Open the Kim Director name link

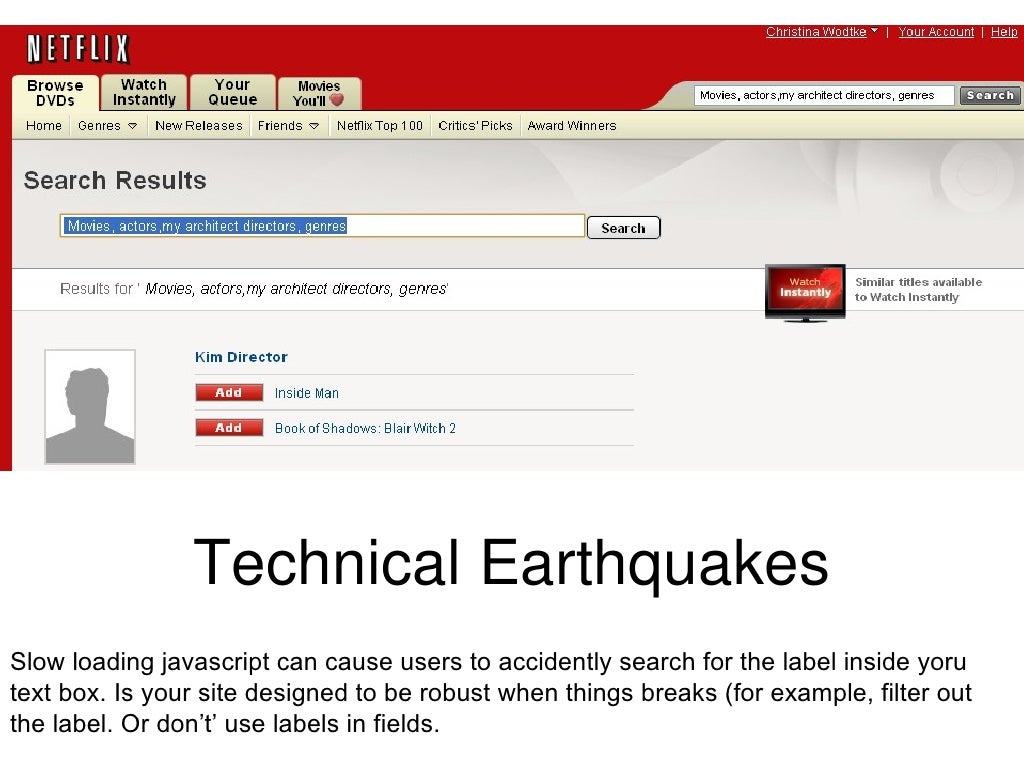241,357
